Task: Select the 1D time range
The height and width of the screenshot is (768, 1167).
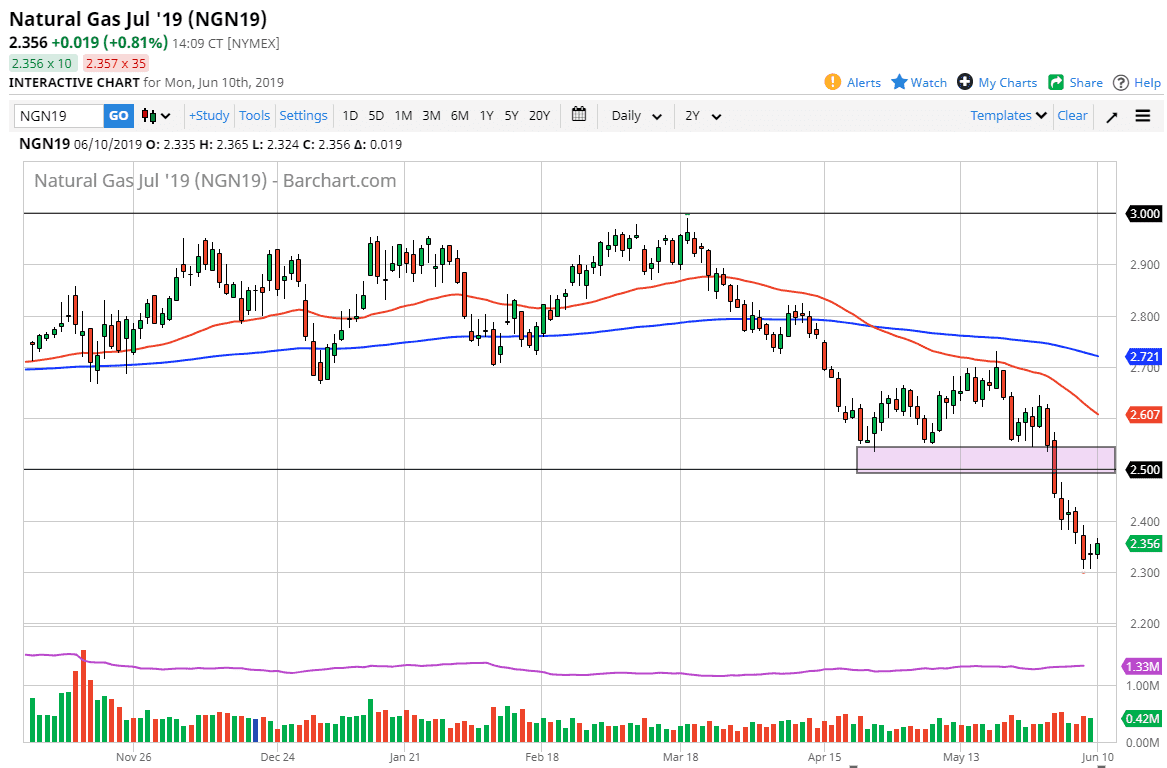Action: pos(350,115)
